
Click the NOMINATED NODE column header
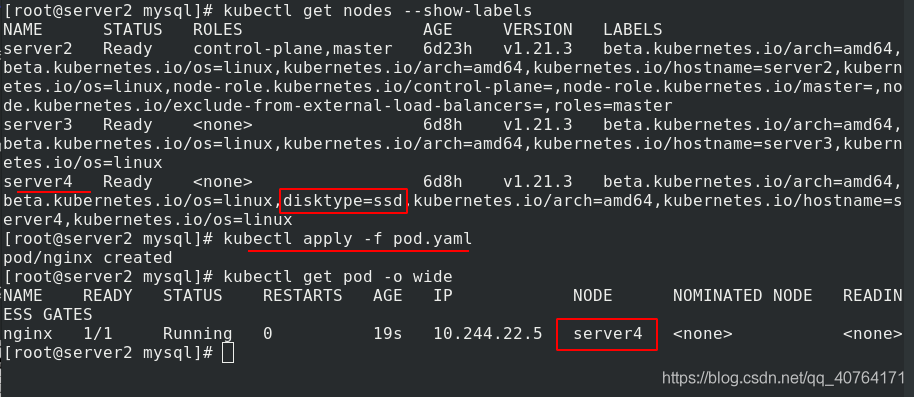point(743,296)
